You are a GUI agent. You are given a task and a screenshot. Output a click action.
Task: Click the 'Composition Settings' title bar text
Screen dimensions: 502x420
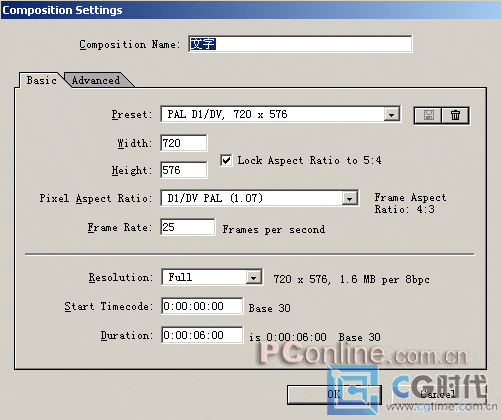click(x=62, y=10)
